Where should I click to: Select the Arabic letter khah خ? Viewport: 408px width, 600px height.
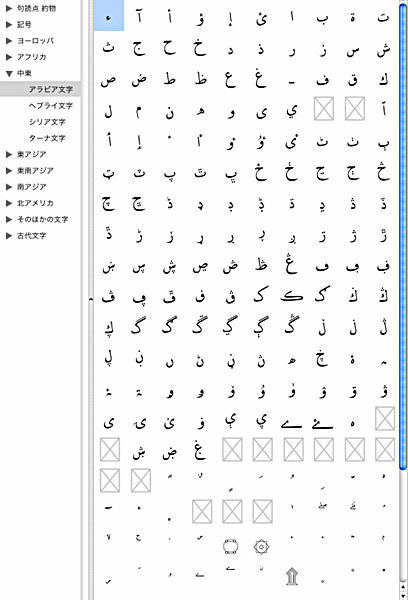click(200, 48)
